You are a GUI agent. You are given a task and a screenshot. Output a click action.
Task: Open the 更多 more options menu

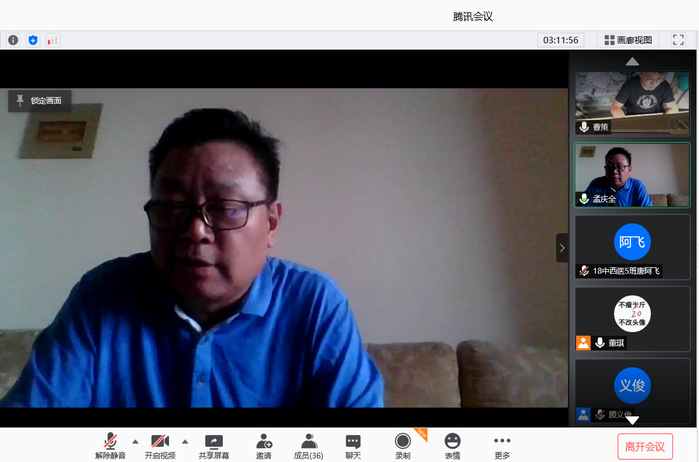[502, 444]
